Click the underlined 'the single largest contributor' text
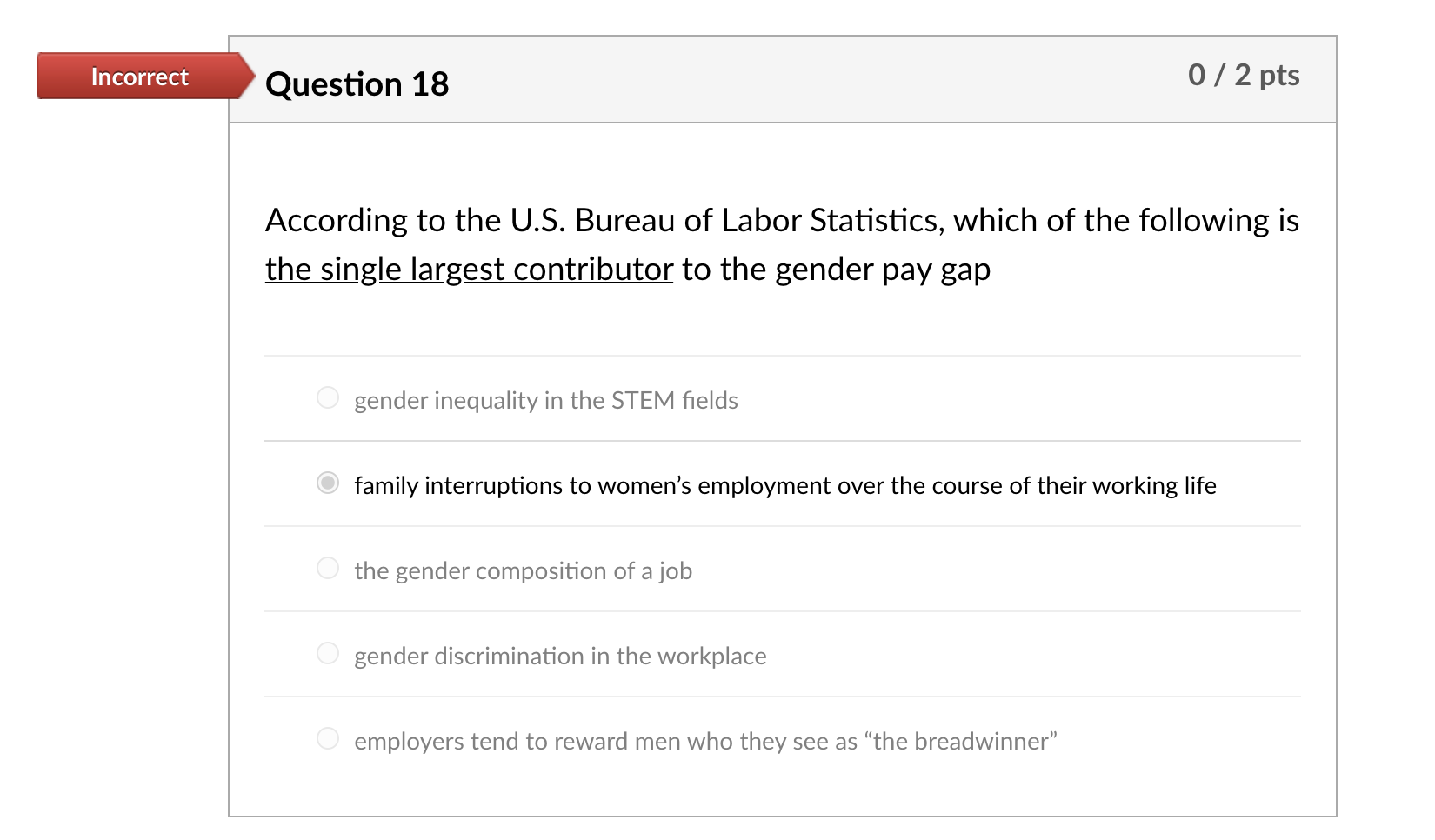 click(x=469, y=269)
